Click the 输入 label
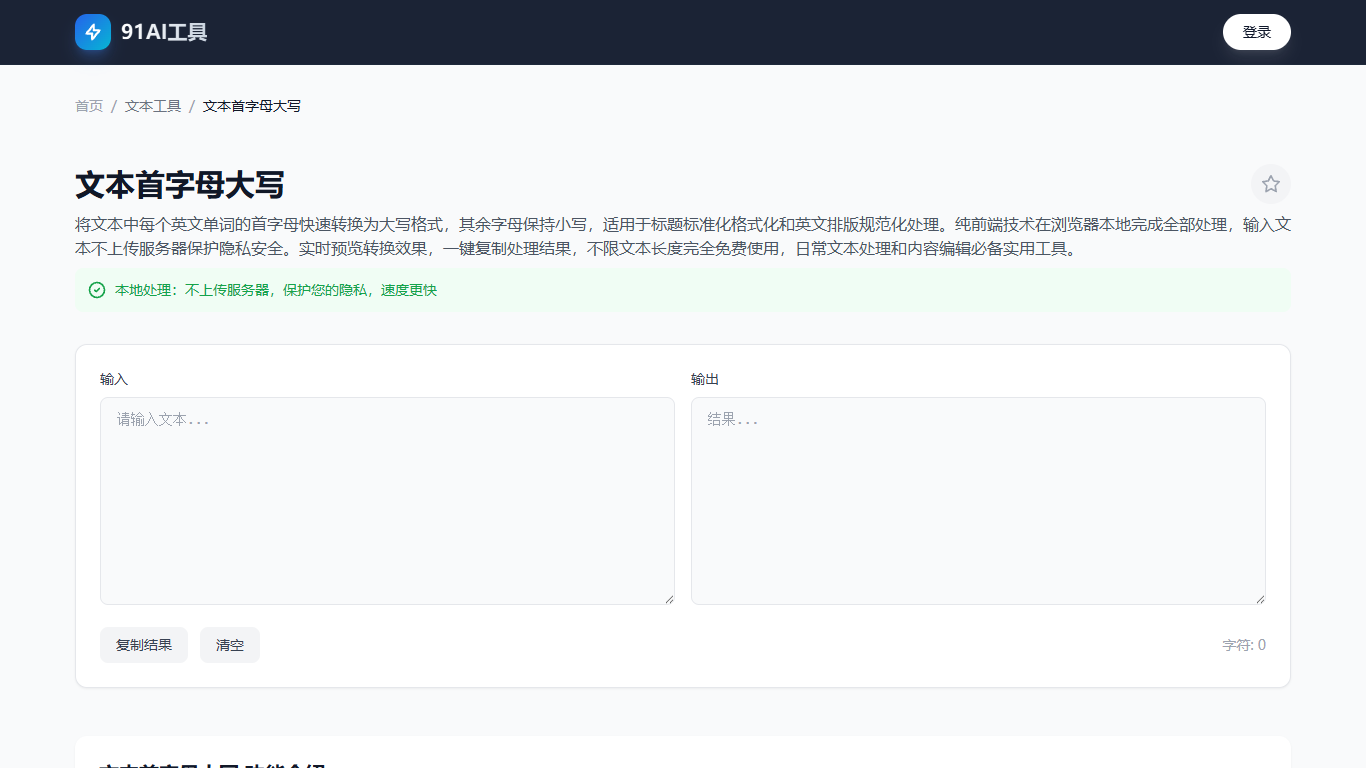 (x=114, y=380)
